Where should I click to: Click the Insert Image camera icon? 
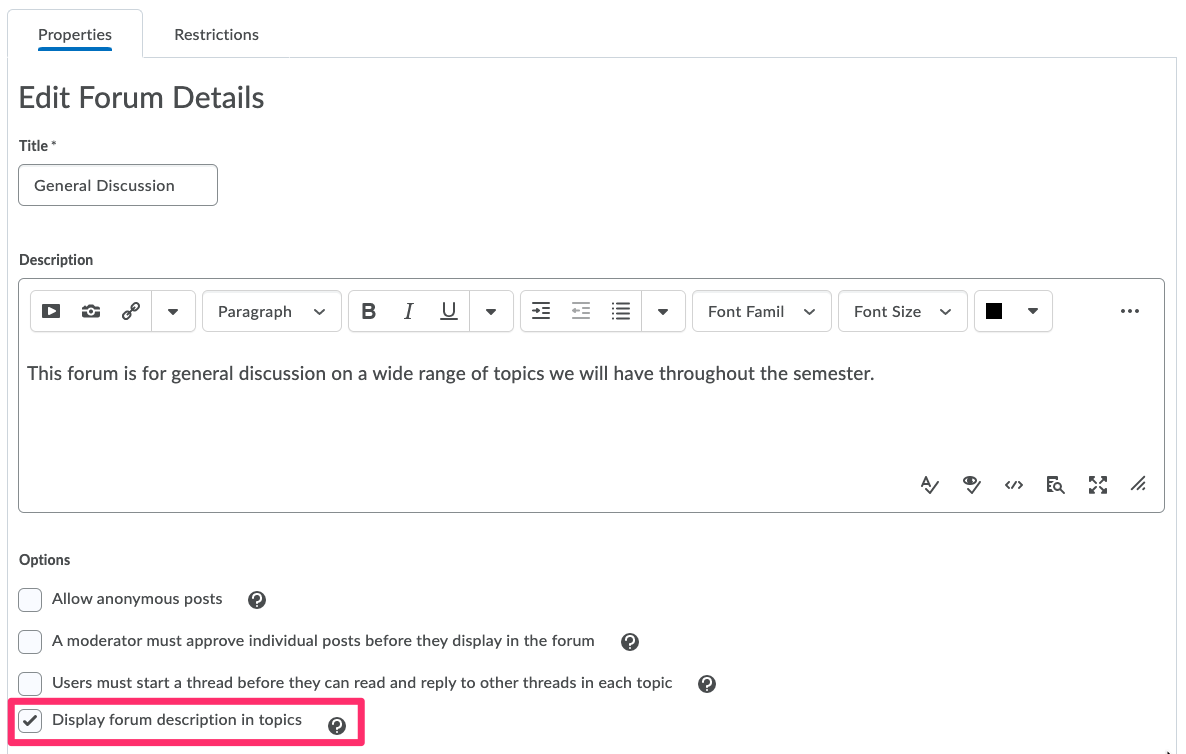click(91, 311)
